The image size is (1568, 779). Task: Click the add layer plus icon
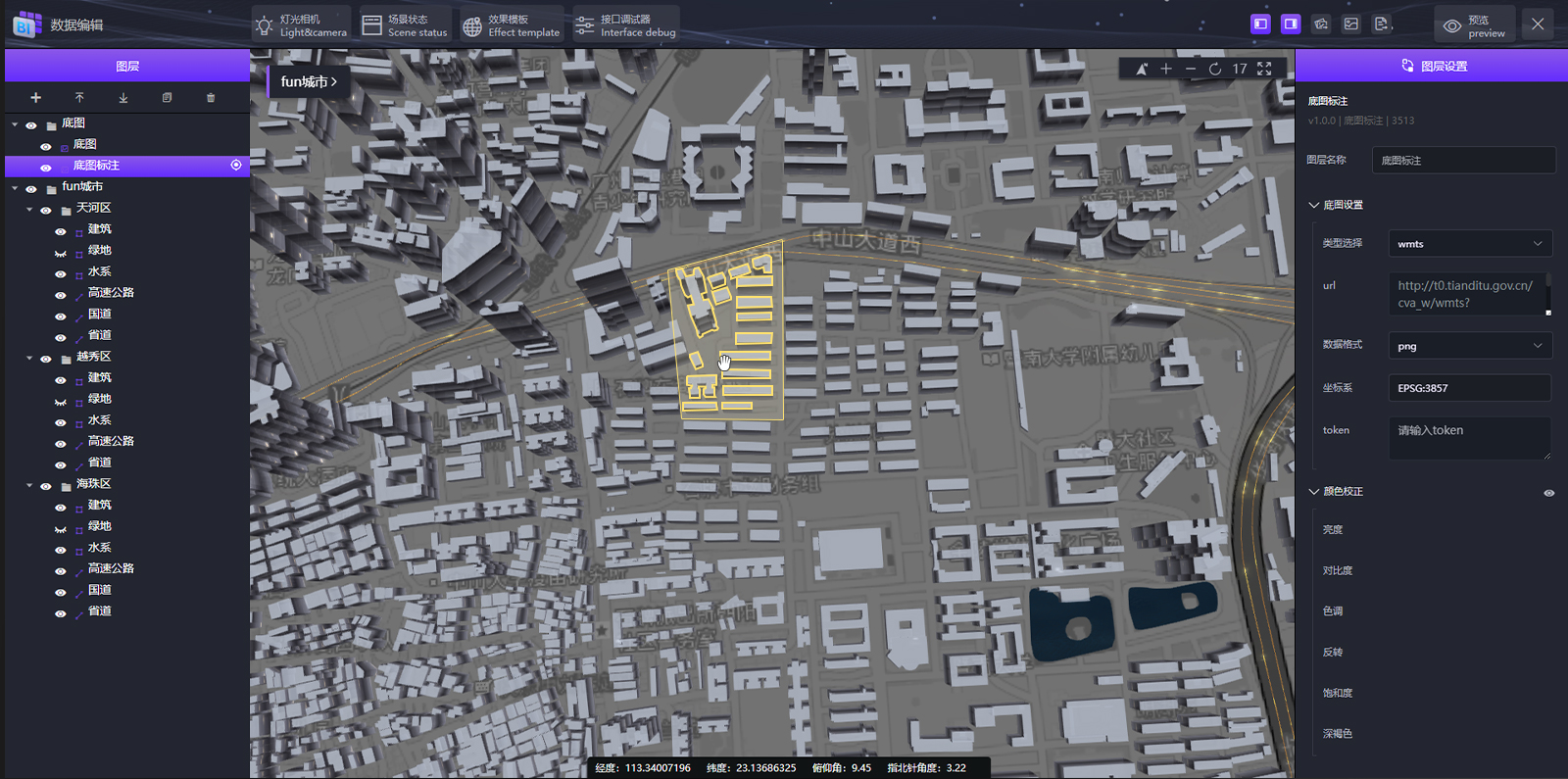(x=35, y=98)
